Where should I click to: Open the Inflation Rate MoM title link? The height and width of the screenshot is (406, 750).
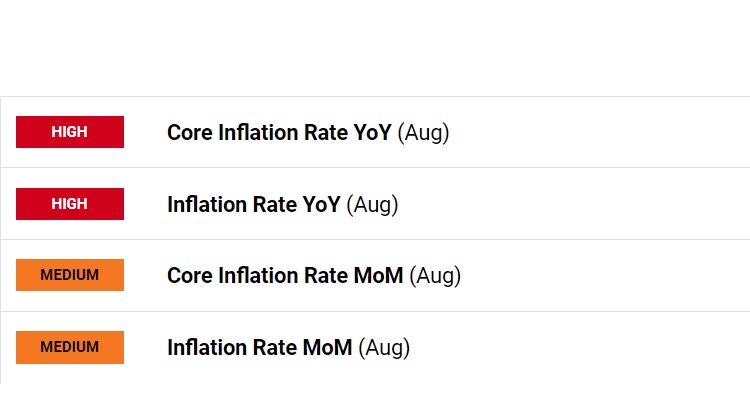[x=259, y=348]
